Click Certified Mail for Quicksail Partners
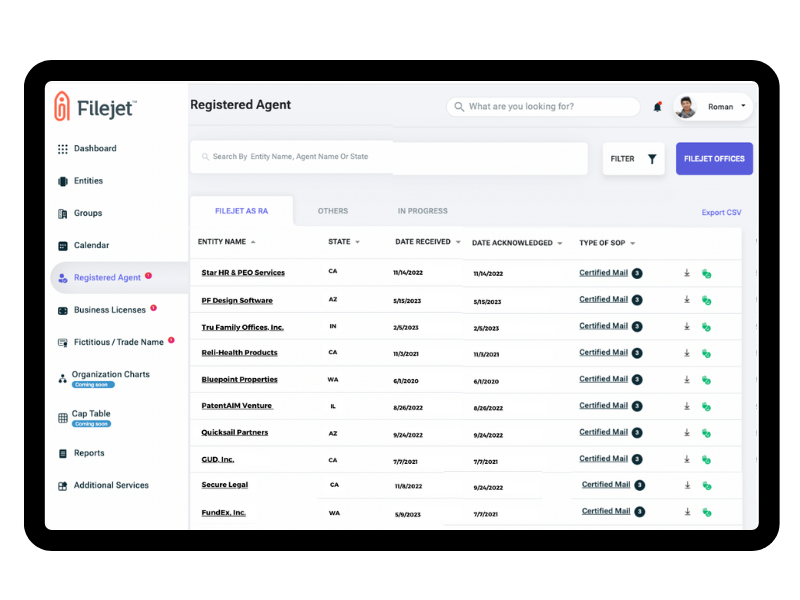800x600 pixels. [604, 432]
